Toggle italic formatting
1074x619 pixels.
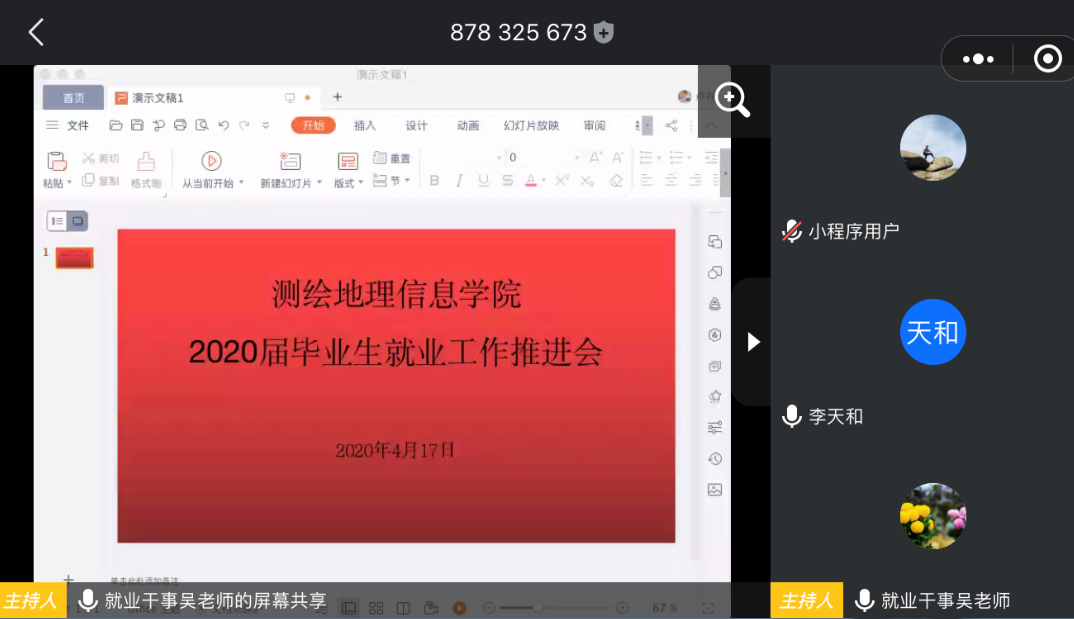[459, 181]
